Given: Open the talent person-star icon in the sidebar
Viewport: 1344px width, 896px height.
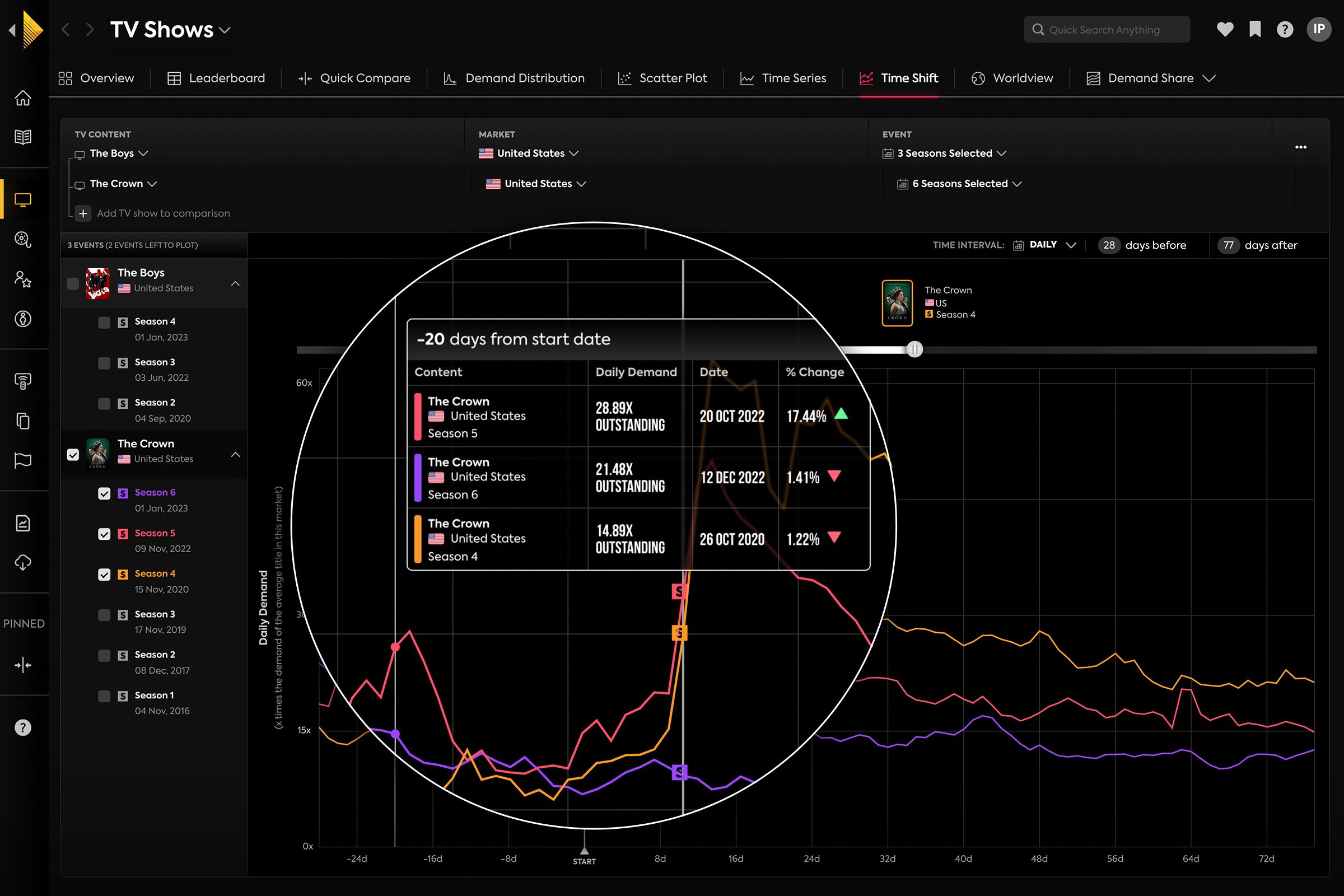Looking at the screenshot, I should [23, 279].
